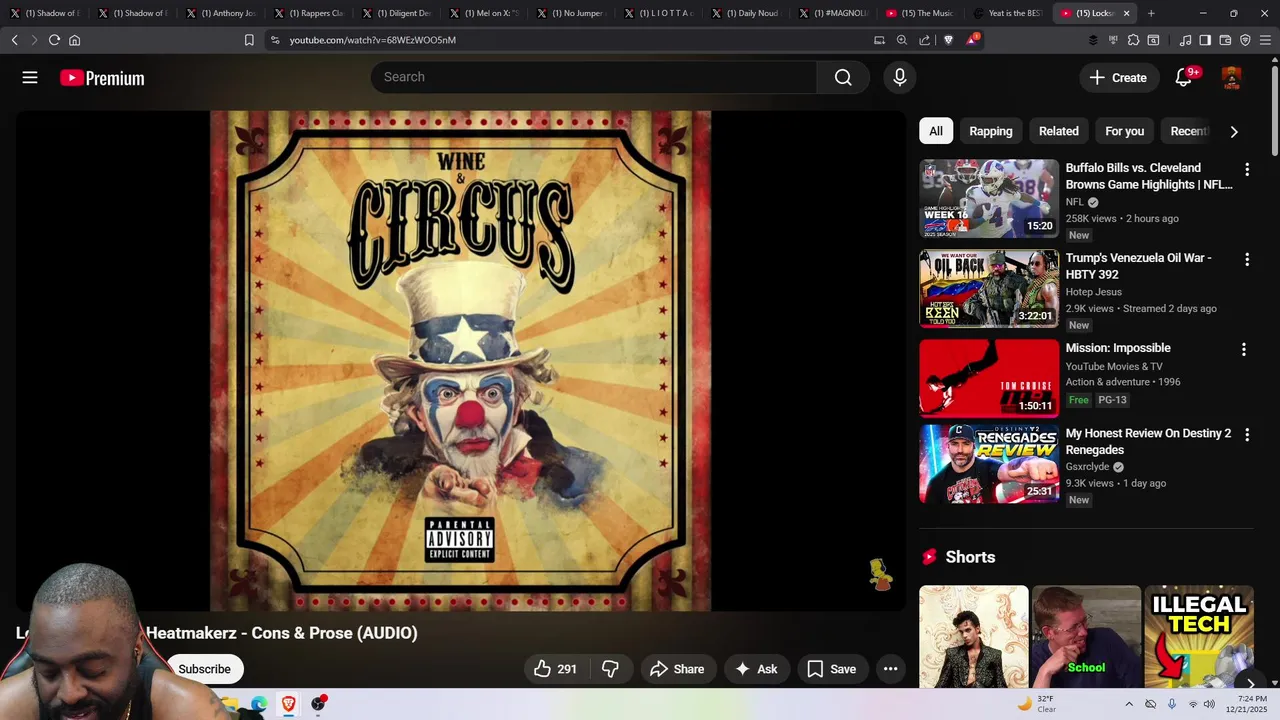1280x720 pixels.
Task: Share the video
Action: coord(677,669)
